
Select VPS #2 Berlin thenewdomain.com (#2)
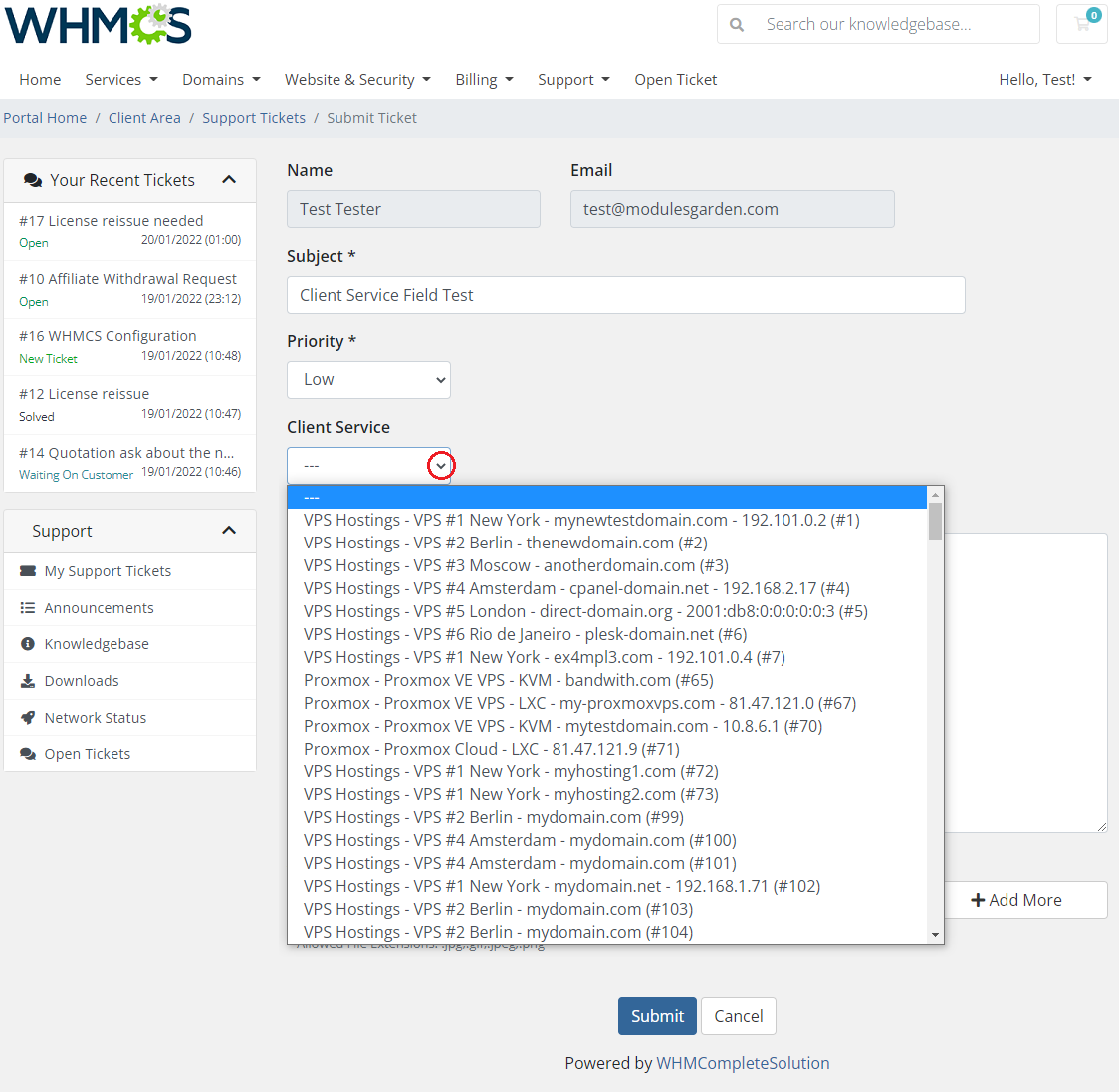[606, 543]
